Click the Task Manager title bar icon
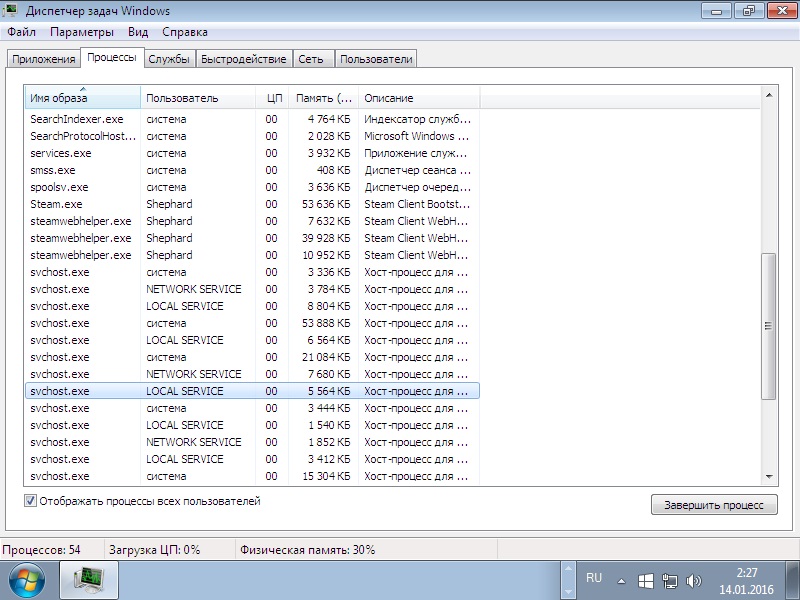800x600 pixels. coord(10,10)
